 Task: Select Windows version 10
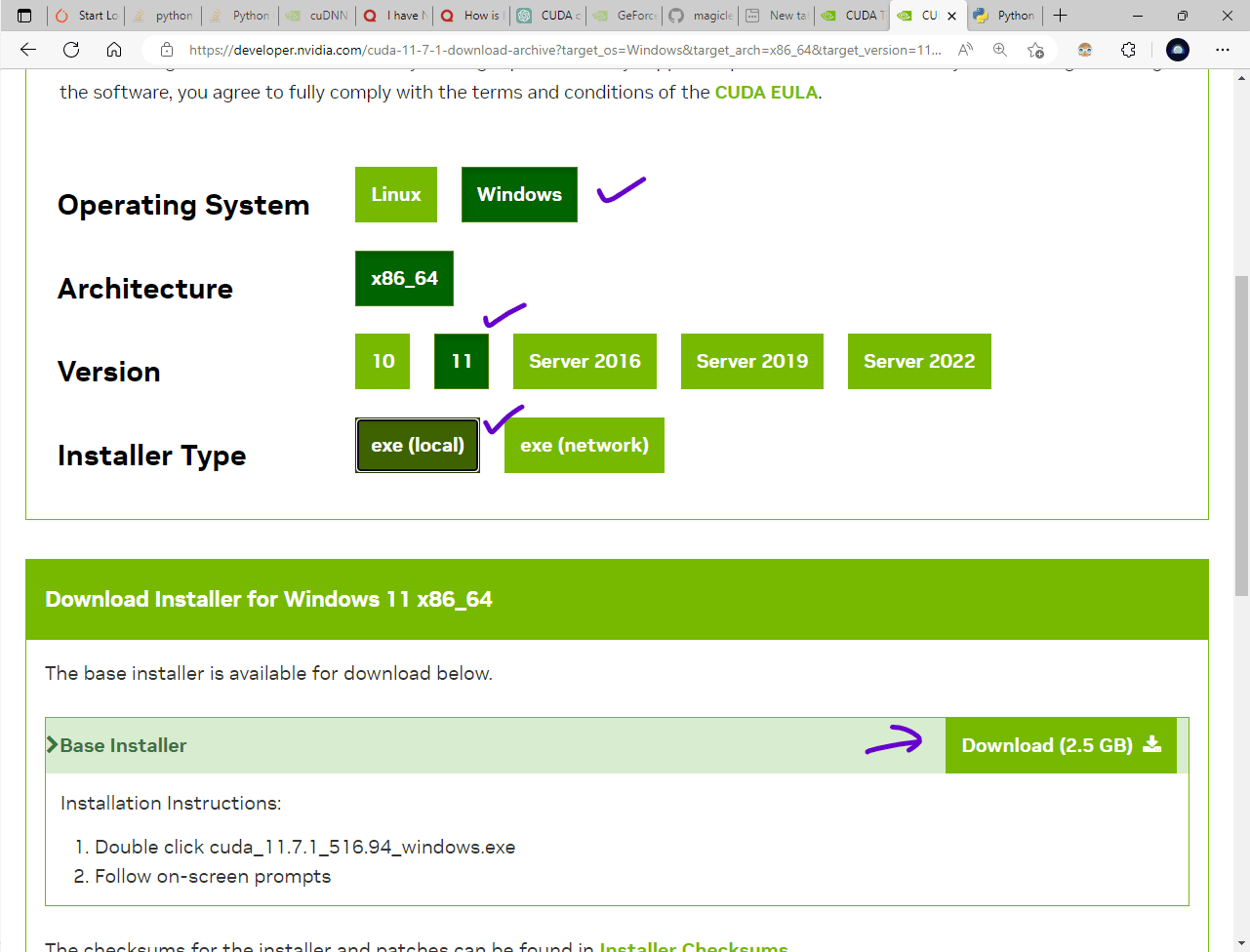pos(383,361)
